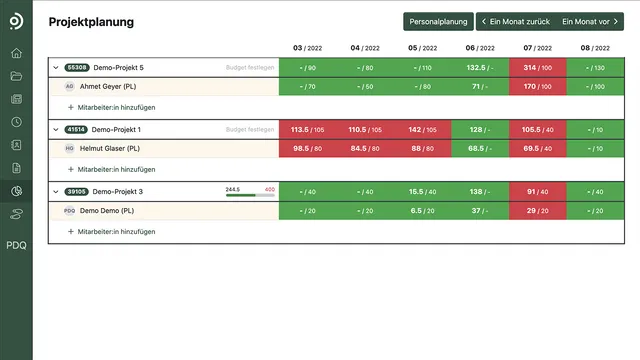The height and width of the screenshot is (360, 640).
Task: Select the pie chart planning icon
Action: [x=16, y=191]
